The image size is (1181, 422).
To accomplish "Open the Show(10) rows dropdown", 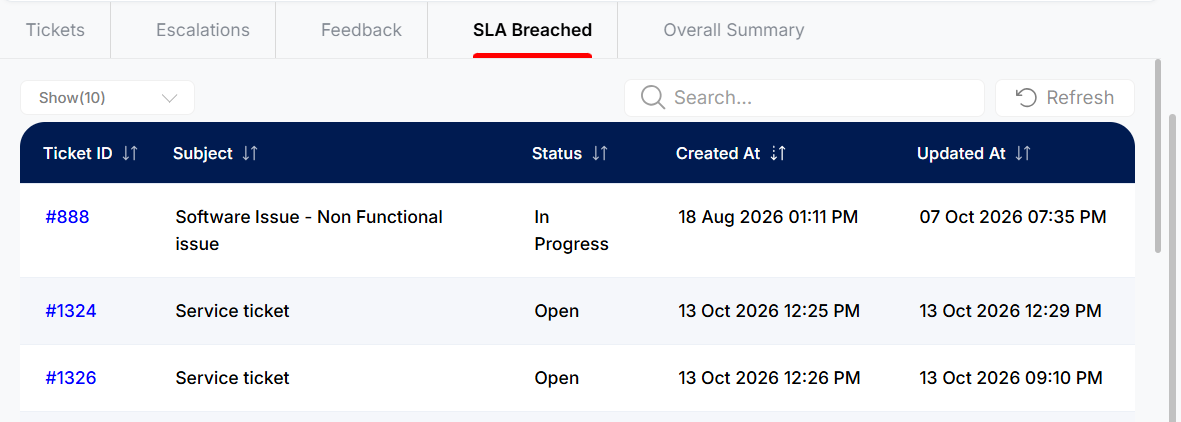I will (x=108, y=98).
